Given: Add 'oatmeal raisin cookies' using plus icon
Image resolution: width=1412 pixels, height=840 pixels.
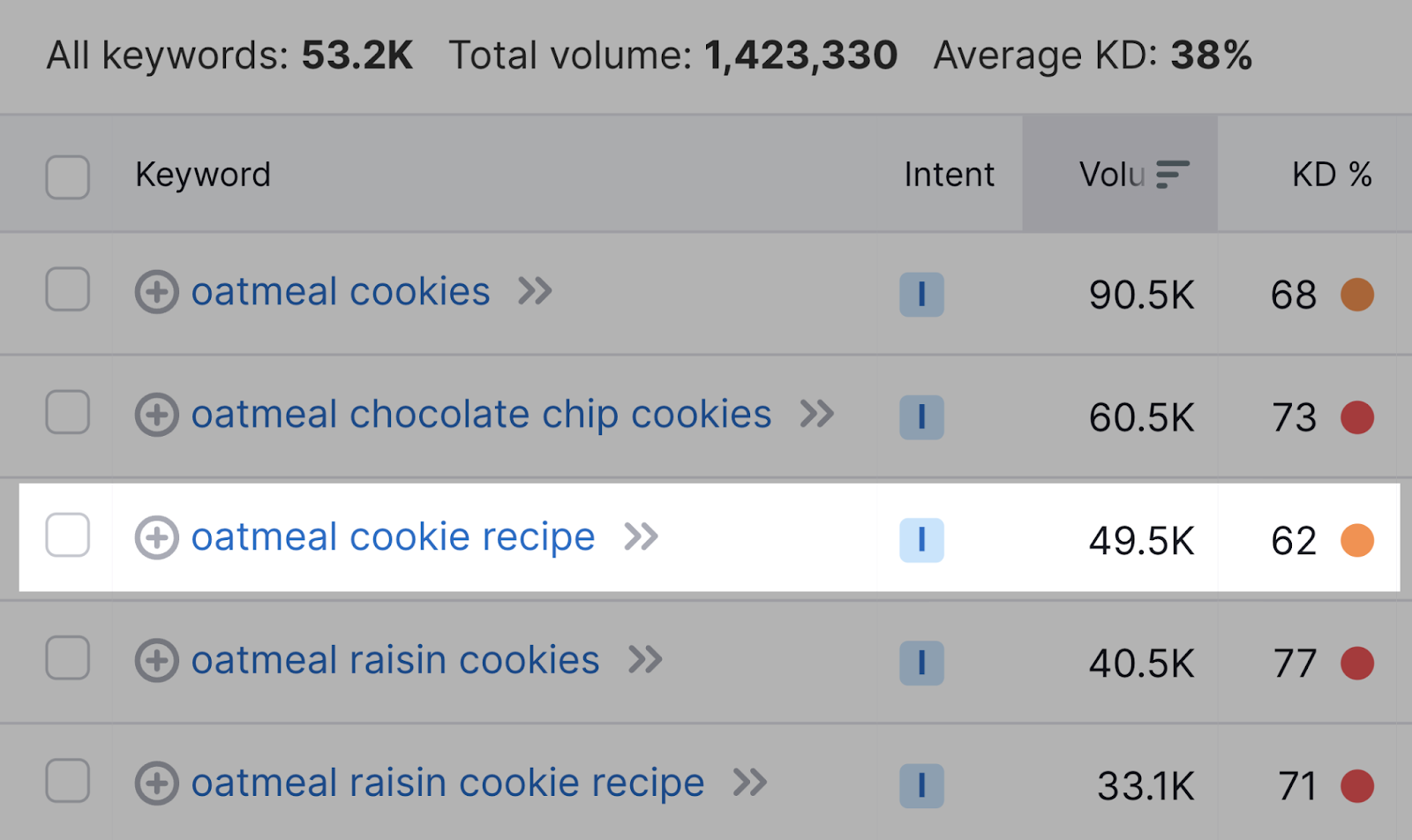Looking at the screenshot, I should pyautogui.click(x=157, y=660).
